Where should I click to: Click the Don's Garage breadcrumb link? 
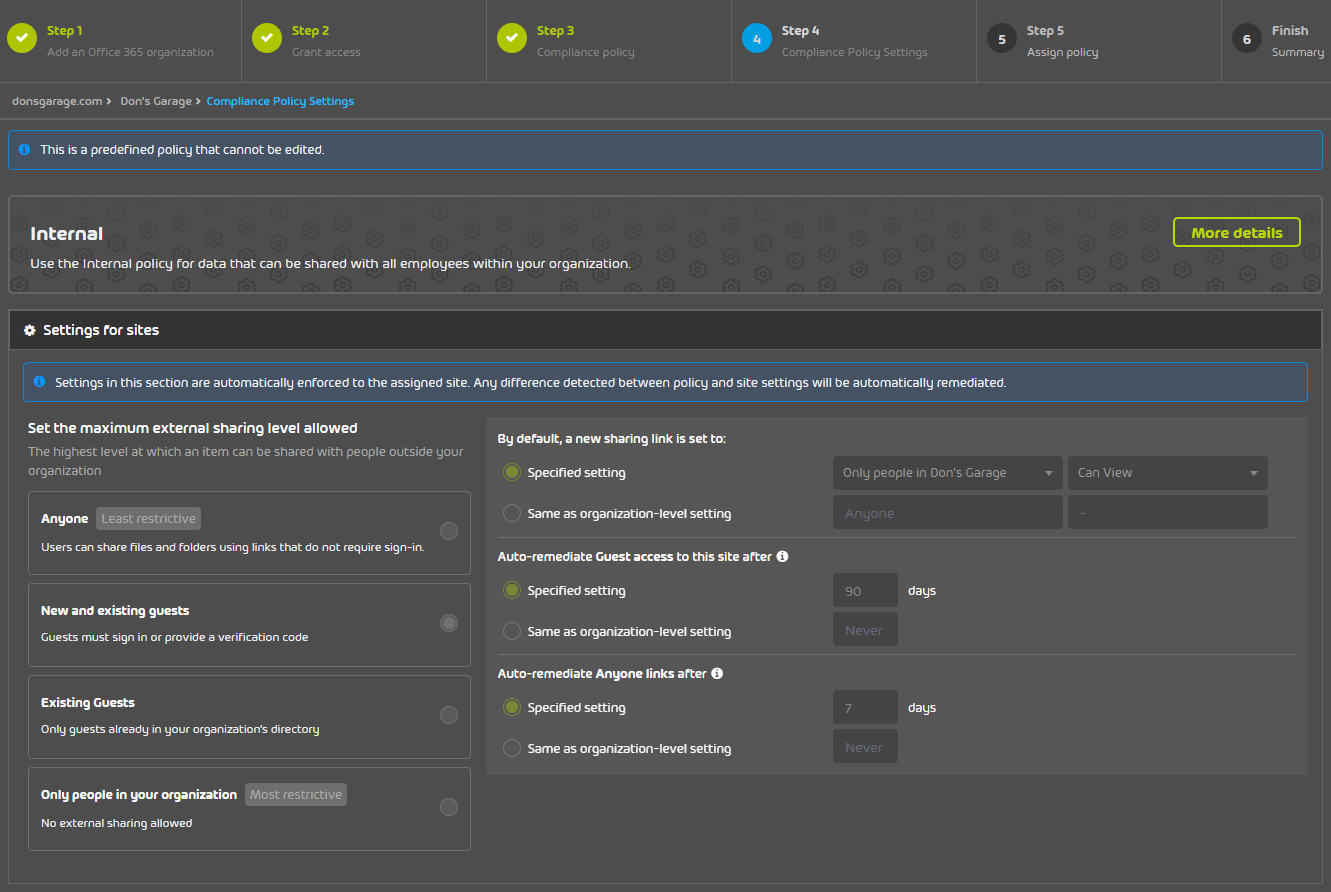pyautogui.click(x=155, y=100)
